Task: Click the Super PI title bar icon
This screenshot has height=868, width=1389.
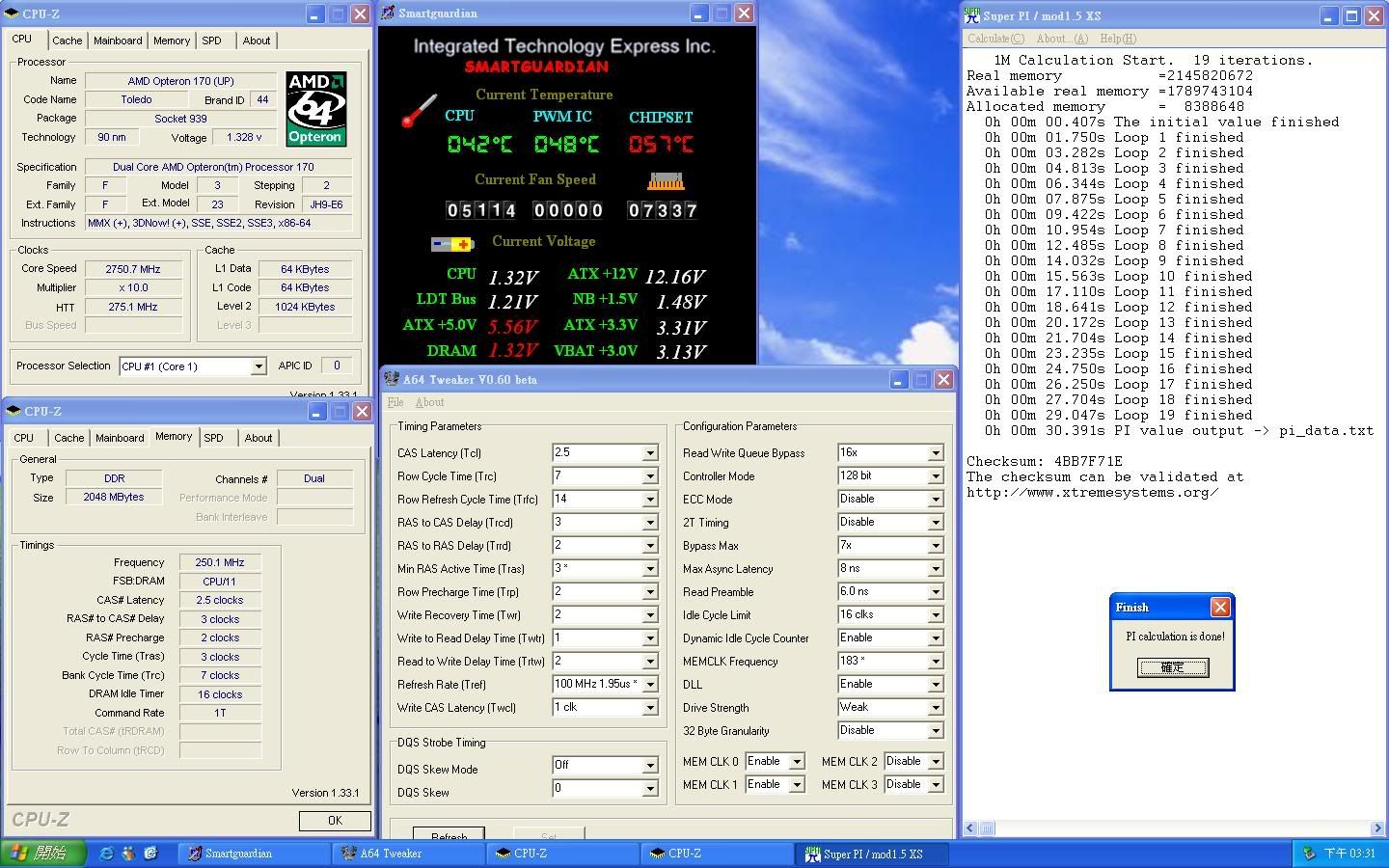Action: click(972, 15)
